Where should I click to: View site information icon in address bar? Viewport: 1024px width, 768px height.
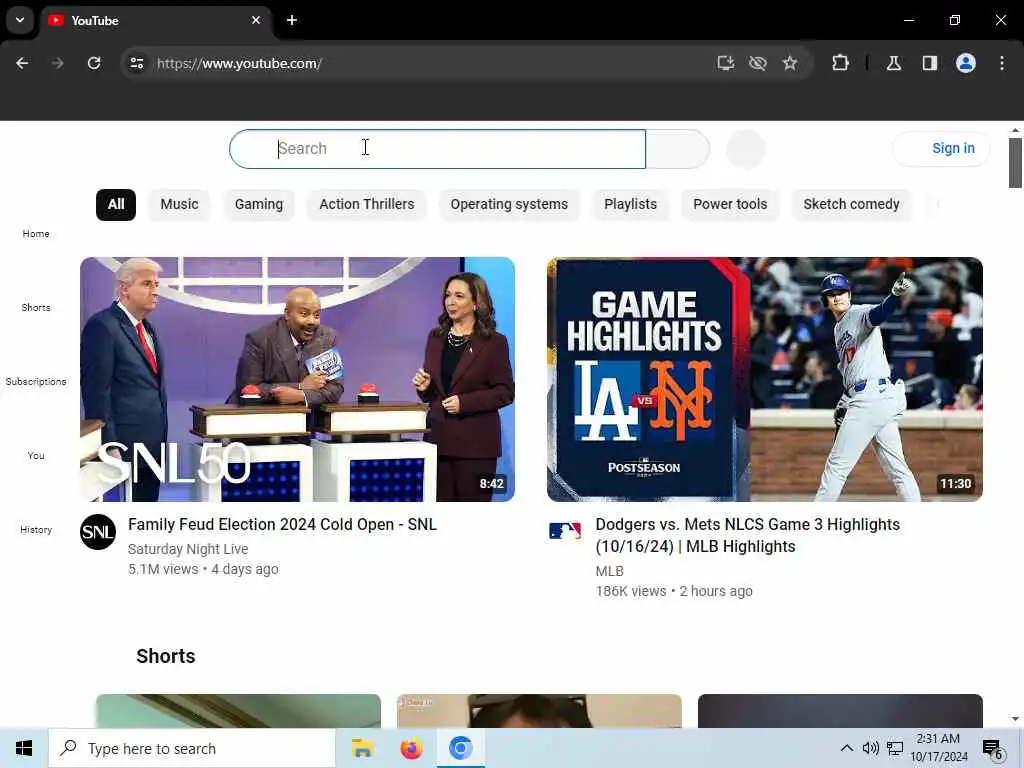[136, 63]
